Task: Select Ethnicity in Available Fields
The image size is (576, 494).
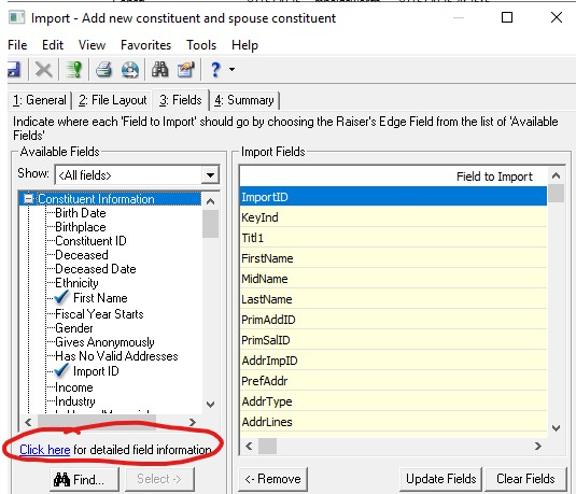Action: (x=77, y=283)
